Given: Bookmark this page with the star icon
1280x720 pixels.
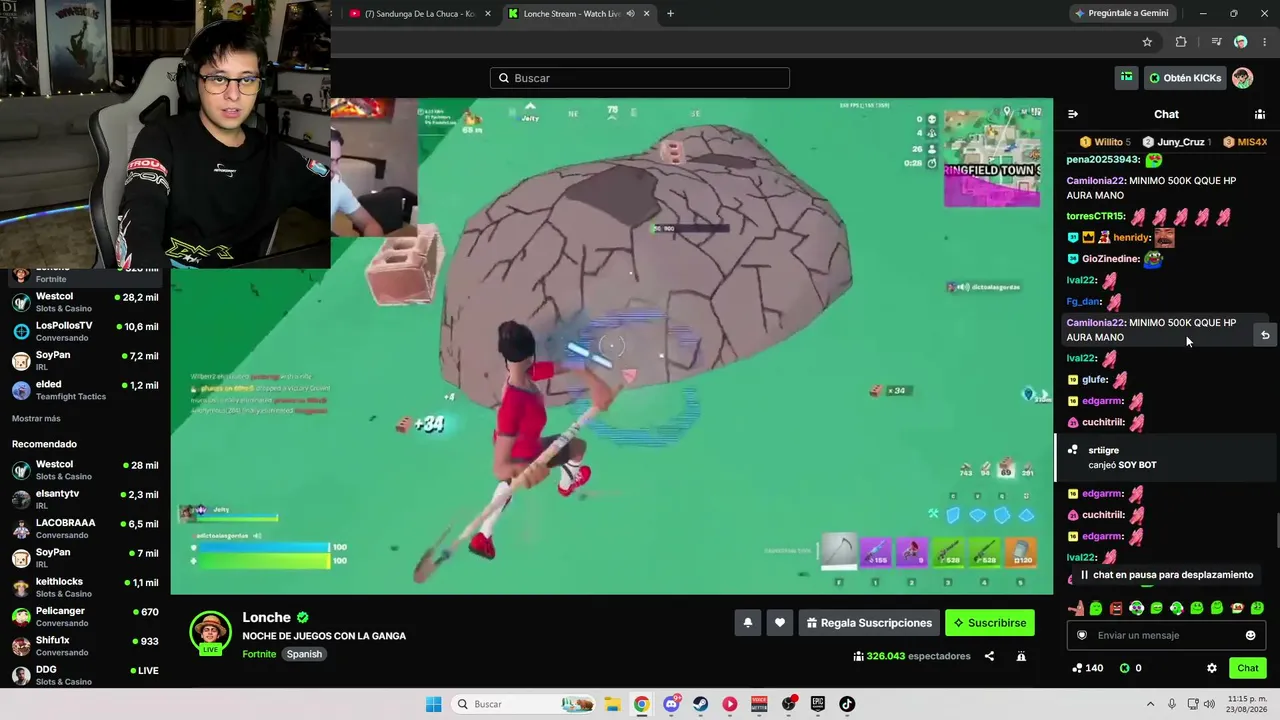Looking at the screenshot, I should (x=1147, y=42).
